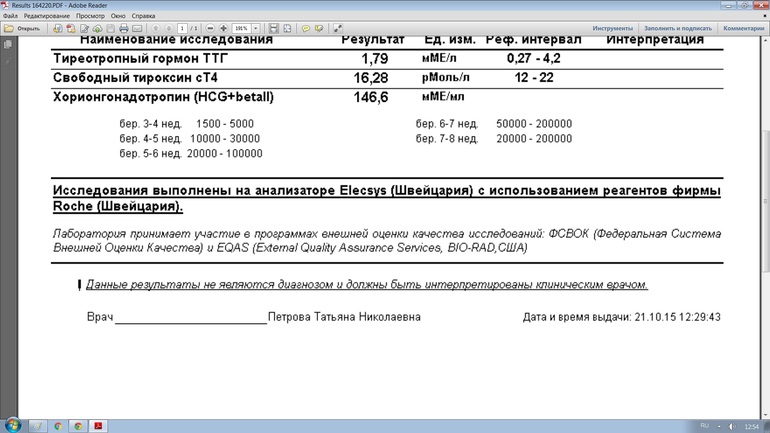770x433 pixels.
Task: Open the Заполнить и подписать panel
Action: [x=679, y=29]
